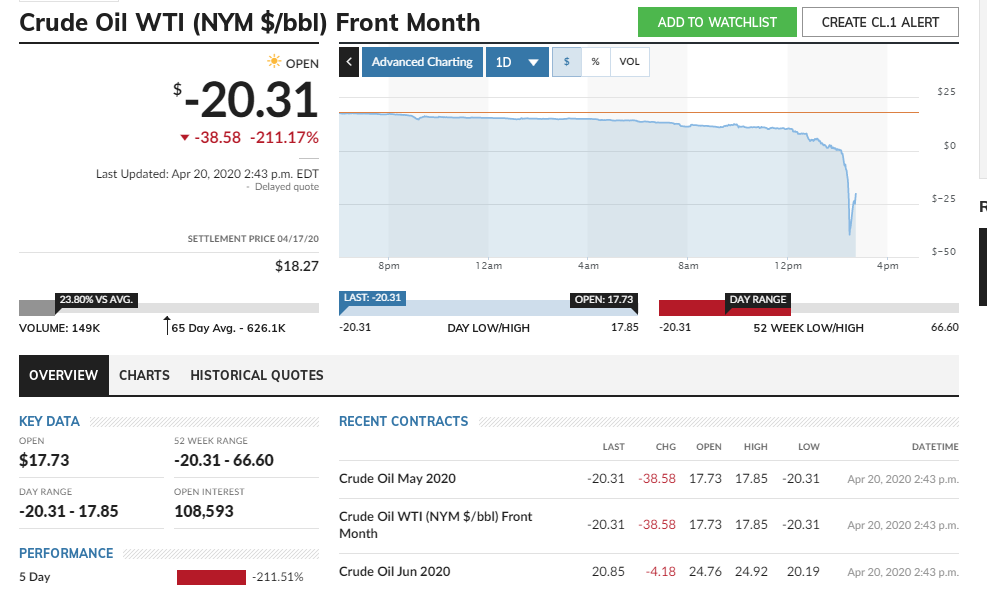The image size is (987, 589).
Task: Switch chart to percent (%) view
Action: tap(596, 62)
